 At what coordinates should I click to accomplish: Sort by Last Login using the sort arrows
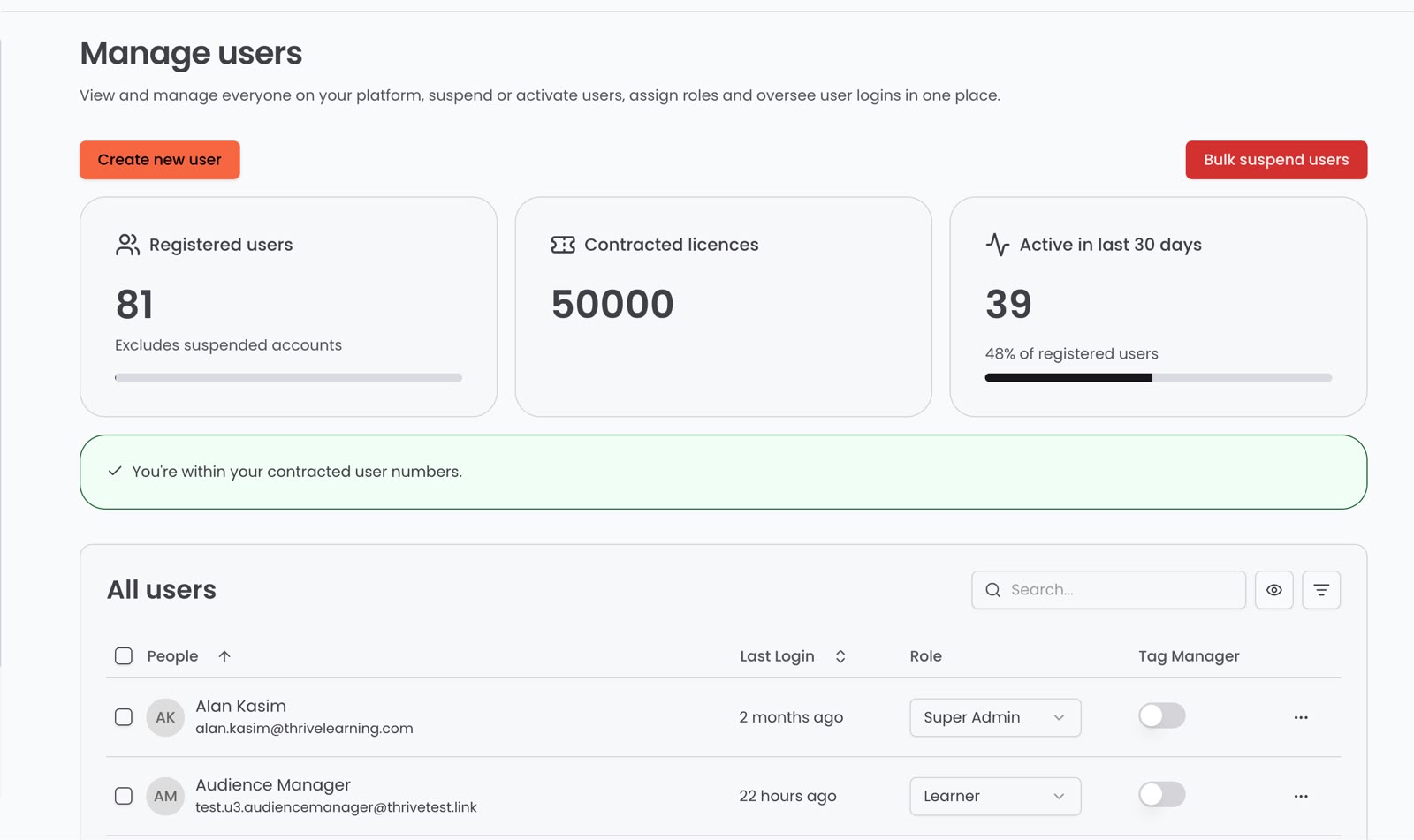pos(840,656)
